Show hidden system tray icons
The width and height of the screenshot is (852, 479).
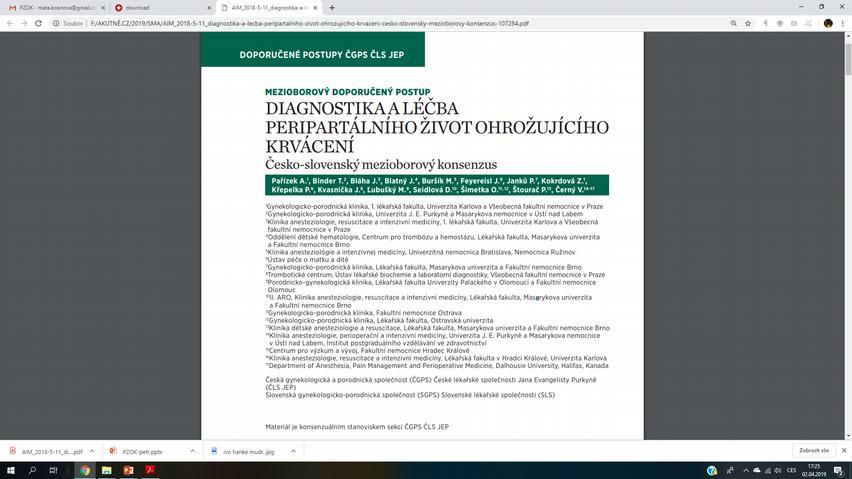click(x=746, y=470)
